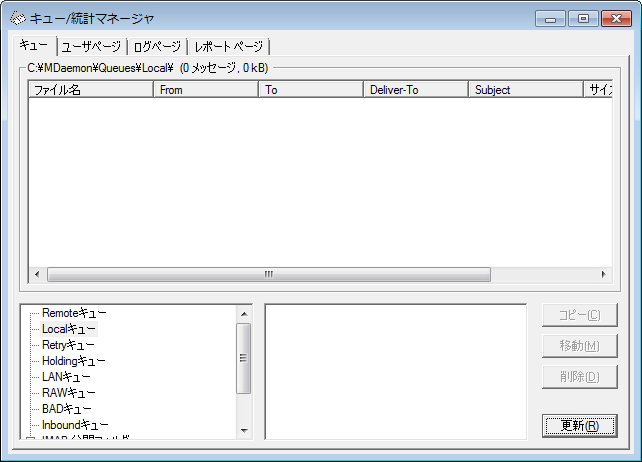The image size is (642, 462).
Task: Select BADキュー in the tree
Action: click(x=67, y=409)
